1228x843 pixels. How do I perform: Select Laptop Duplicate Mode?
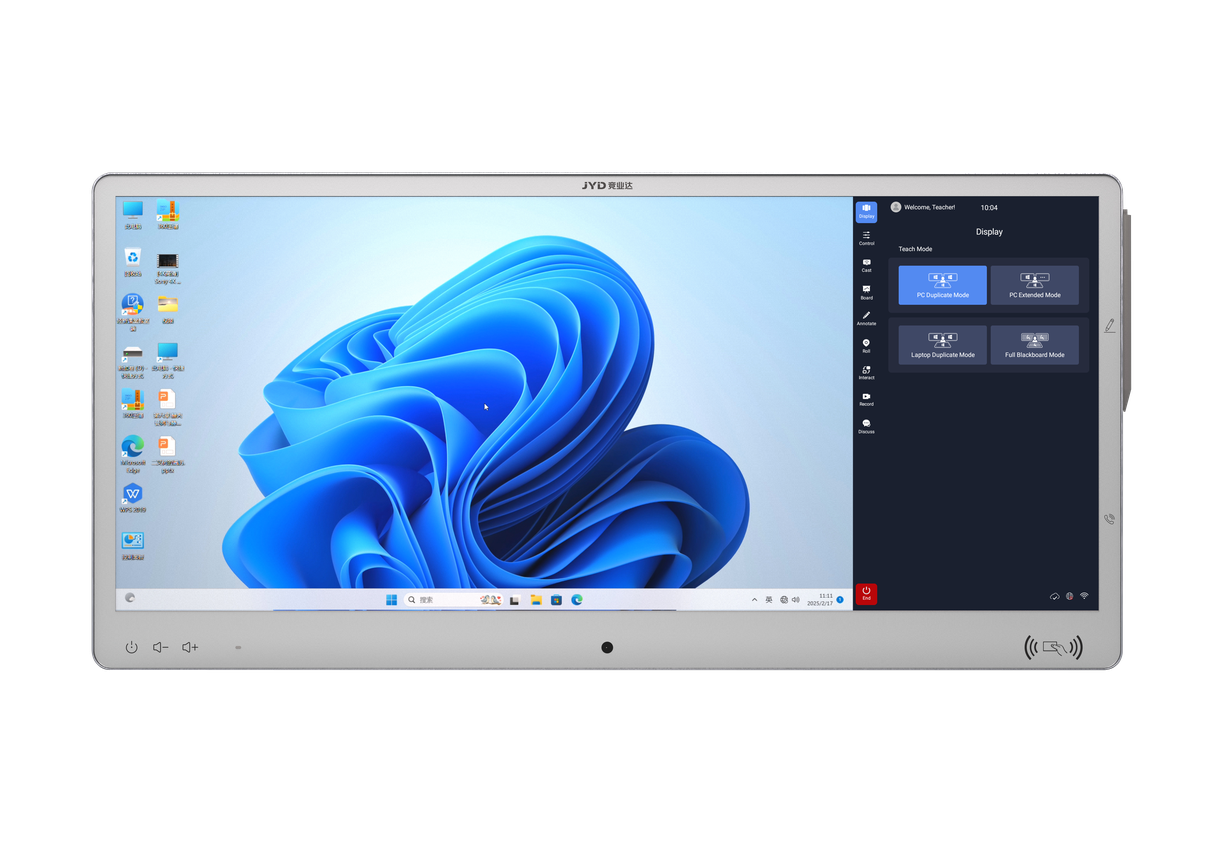[x=942, y=345]
